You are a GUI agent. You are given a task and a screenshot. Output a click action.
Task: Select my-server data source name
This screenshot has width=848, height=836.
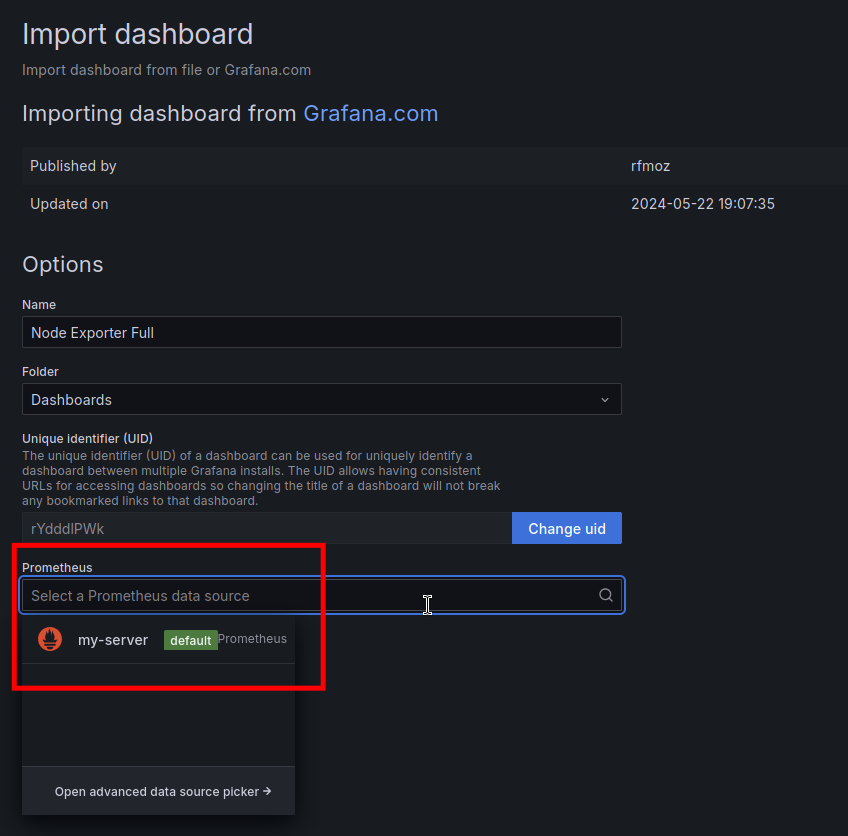(113, 640)
